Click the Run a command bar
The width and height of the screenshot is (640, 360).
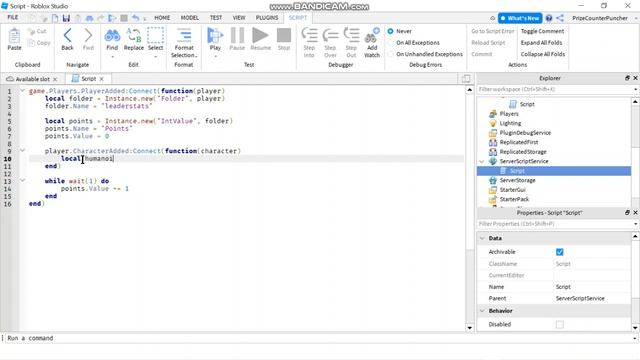[x=318, y=338]
